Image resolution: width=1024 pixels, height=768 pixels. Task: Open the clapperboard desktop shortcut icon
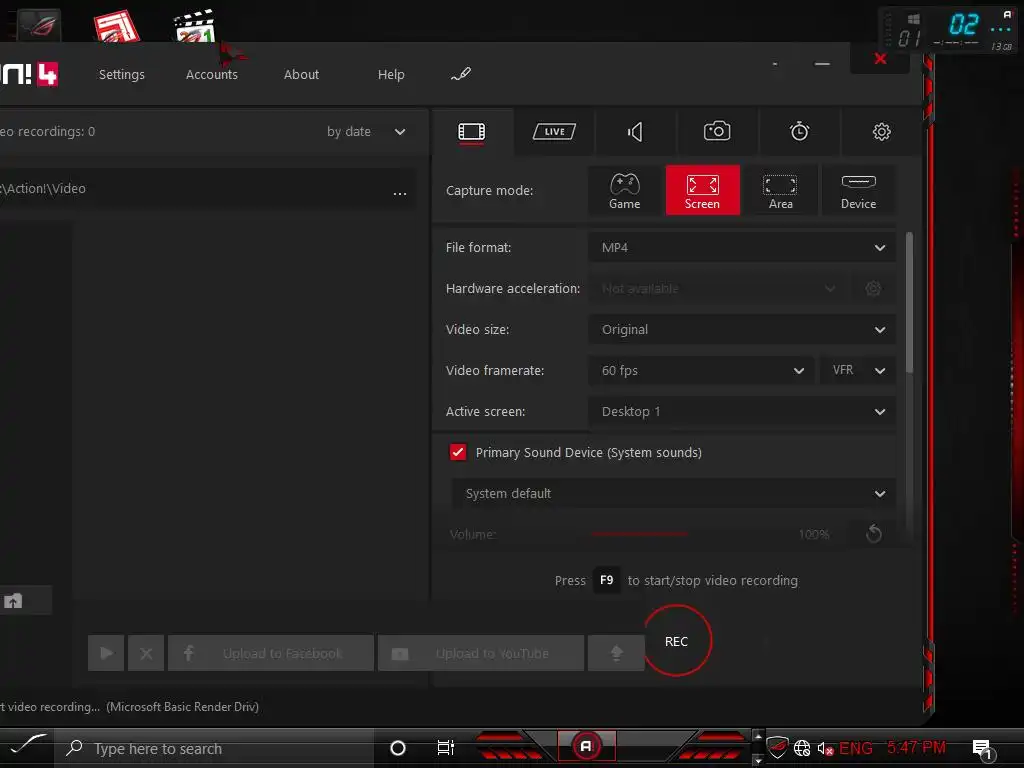(x=195, y=26)
